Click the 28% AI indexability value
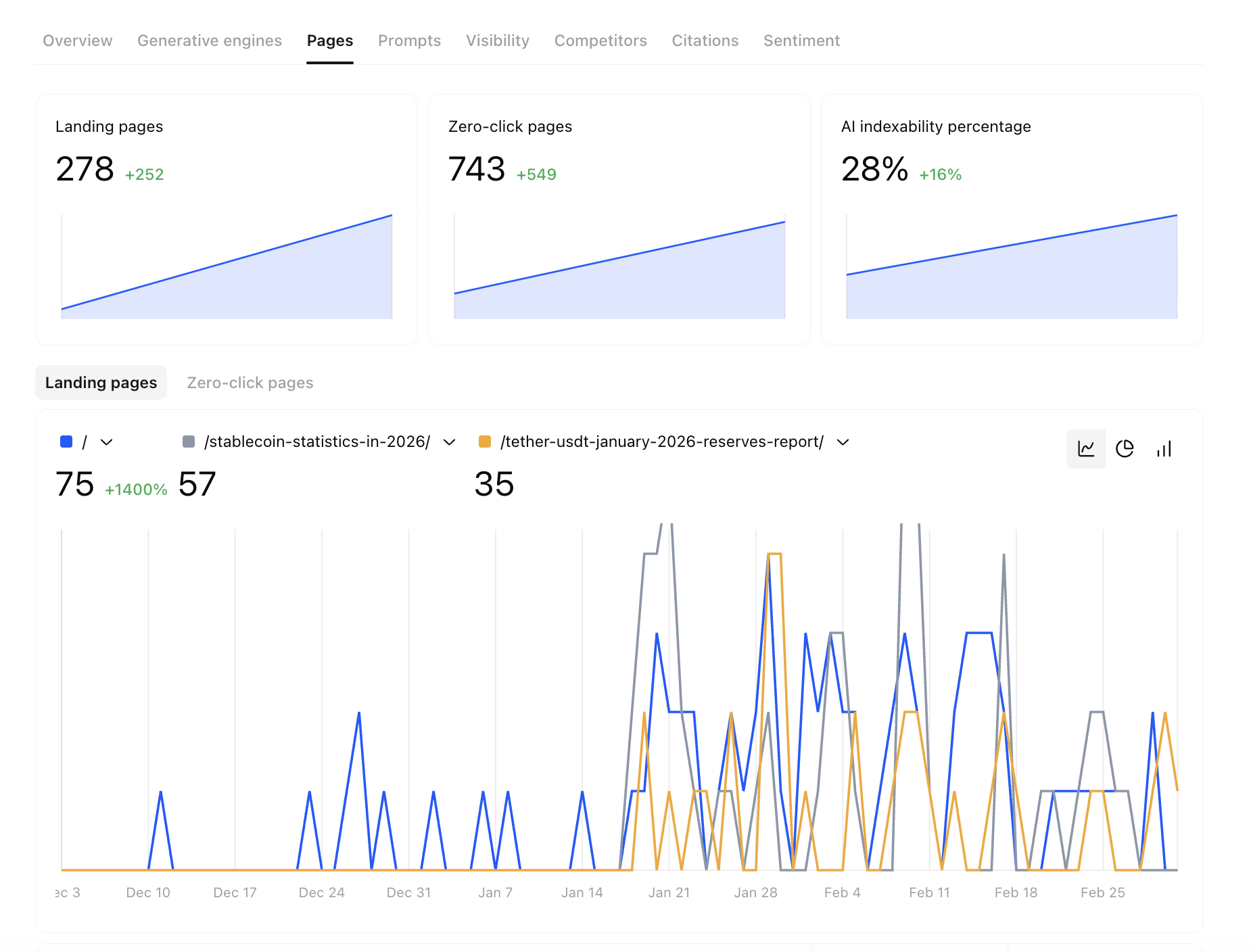The height and width of the screenshot is (952, 1251). (874, 169)
